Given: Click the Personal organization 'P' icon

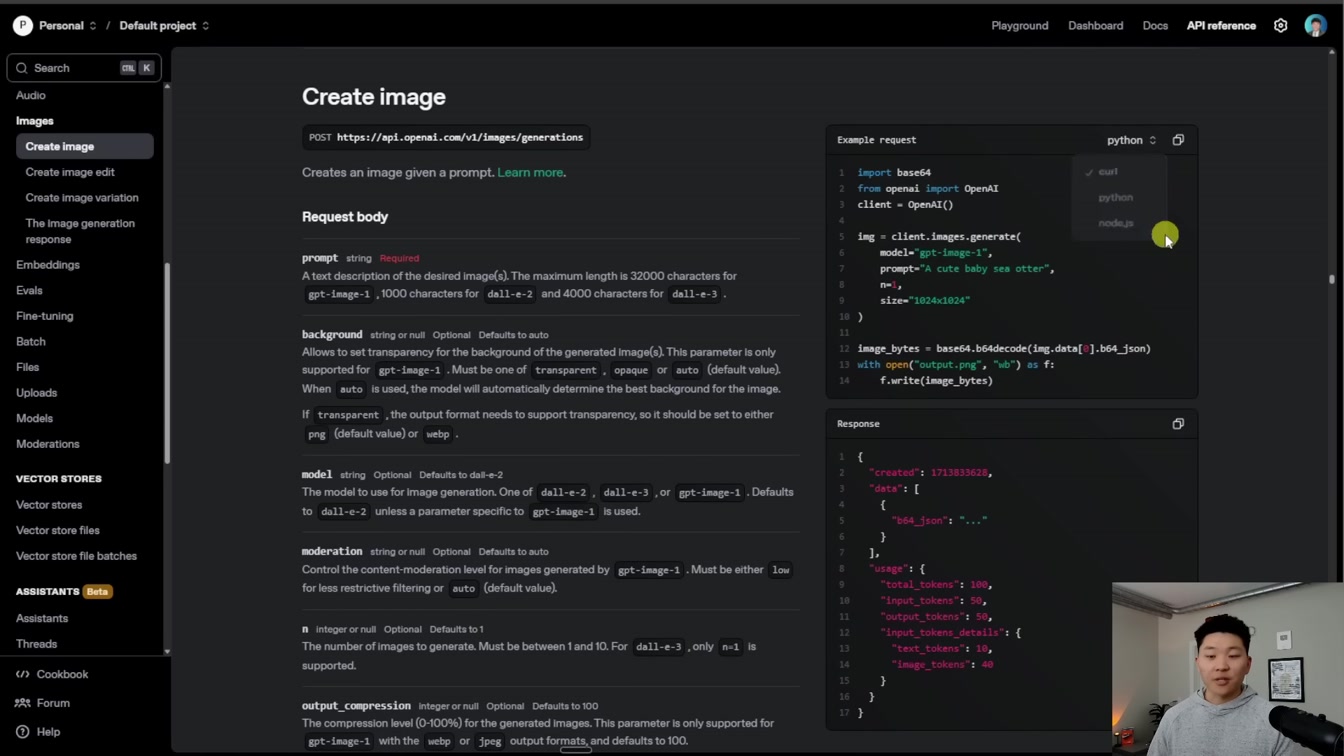Looking at the screenshot, I should tap(22, 26).
